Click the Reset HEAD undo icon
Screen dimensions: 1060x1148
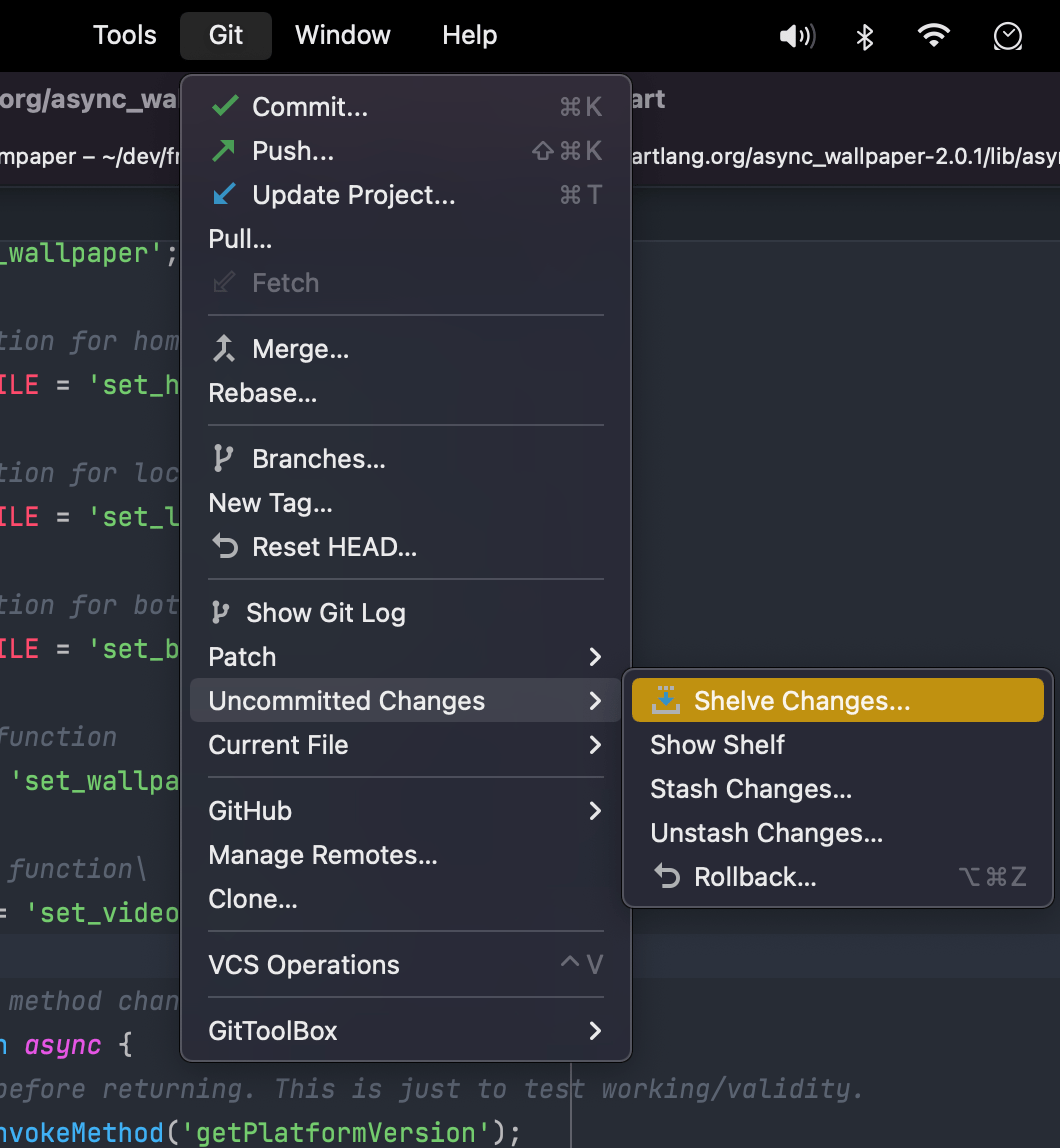pyautogui.click(x=224, y=547)
